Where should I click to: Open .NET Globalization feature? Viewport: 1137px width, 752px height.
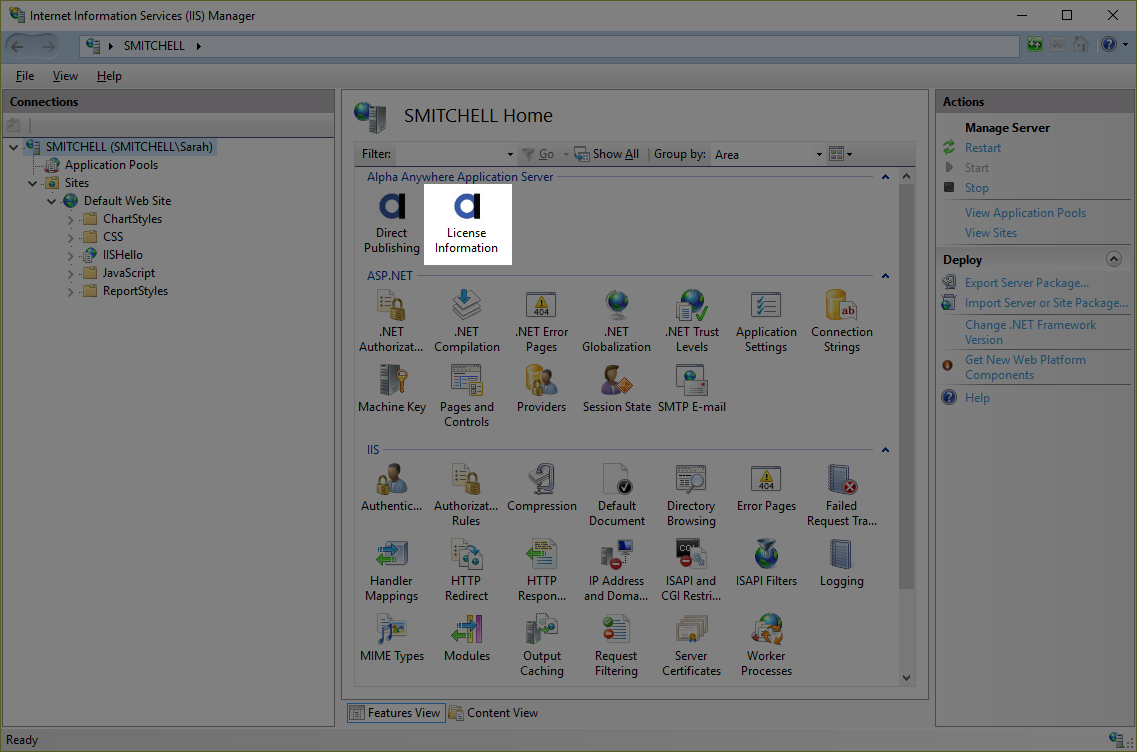617,321
